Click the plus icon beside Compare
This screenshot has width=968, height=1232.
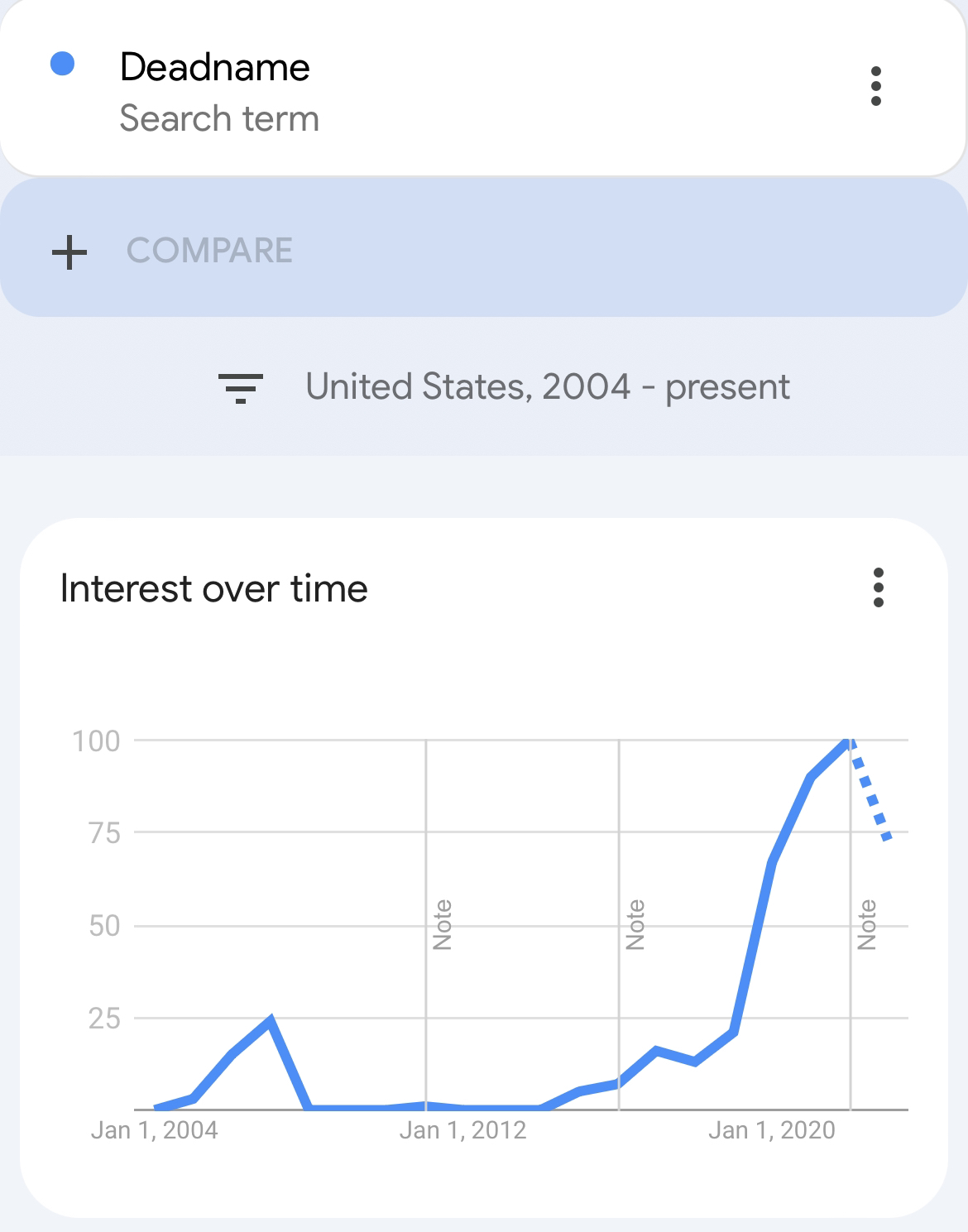pyautogui.click(x=69, y=252)
